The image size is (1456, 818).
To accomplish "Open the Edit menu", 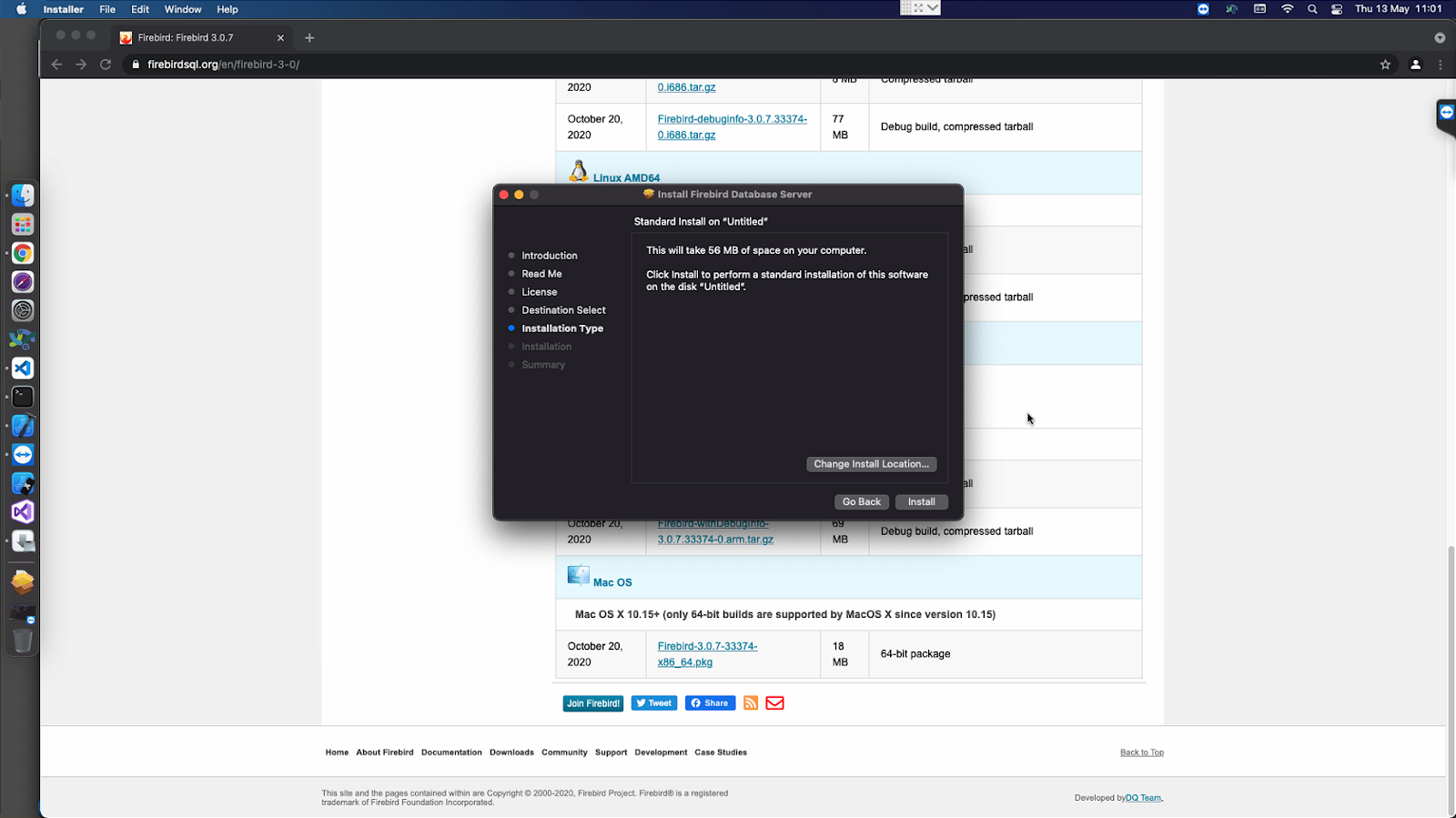I will (140, 9).
